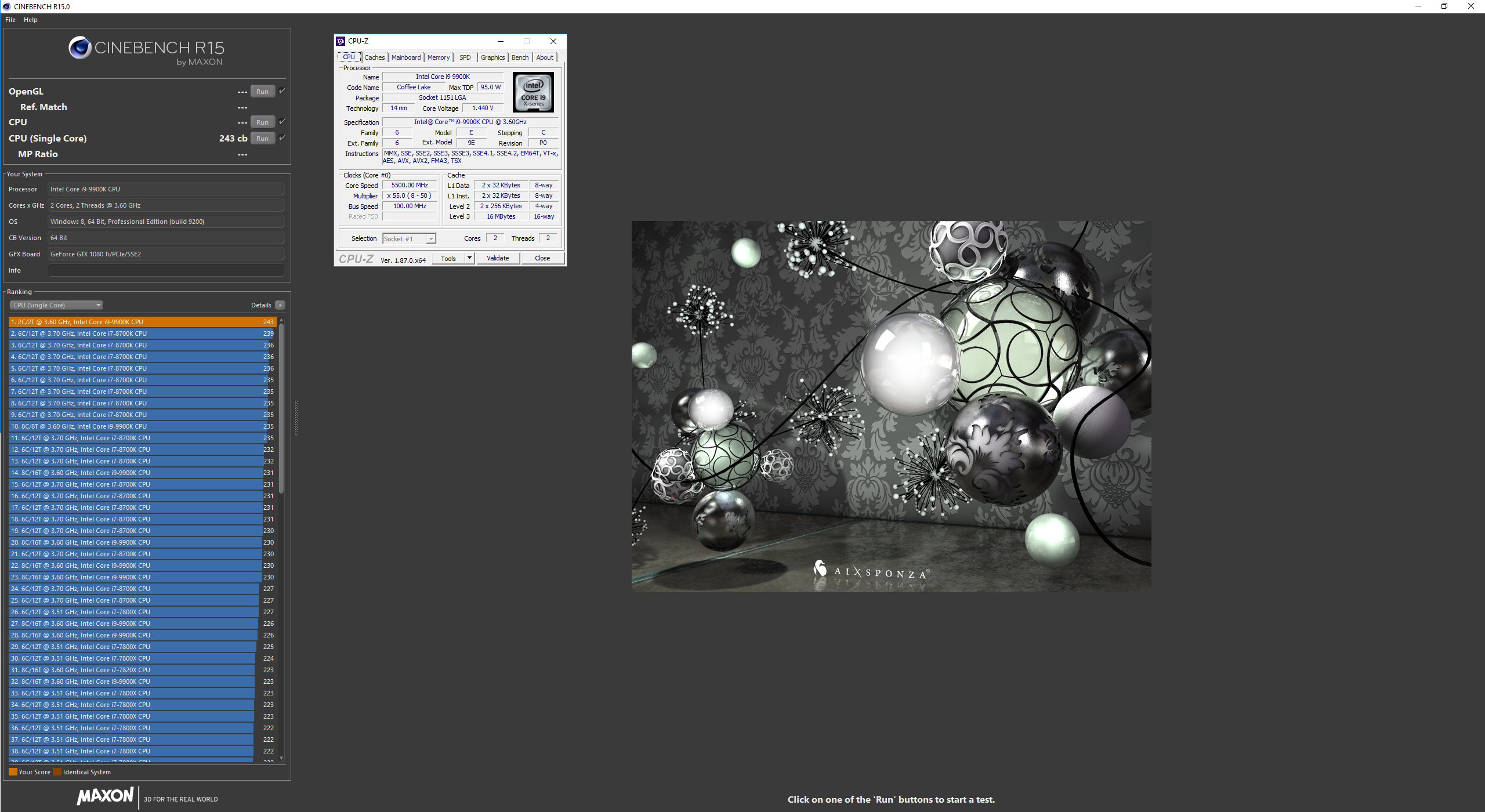Image resolution: width=1485 pixels, height=812 pixels.
Task: Click the Info input field
Action: click(166, 270)
